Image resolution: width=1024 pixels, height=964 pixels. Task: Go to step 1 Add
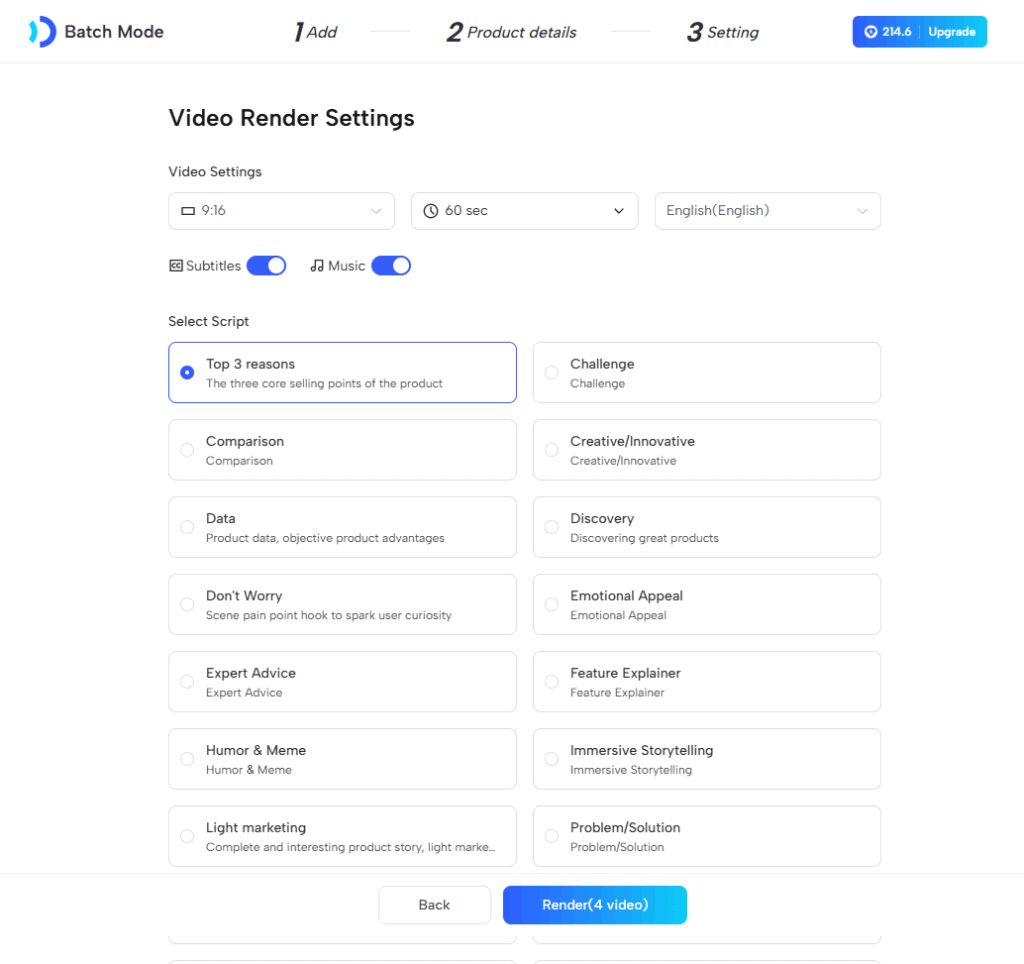point(315,32)
